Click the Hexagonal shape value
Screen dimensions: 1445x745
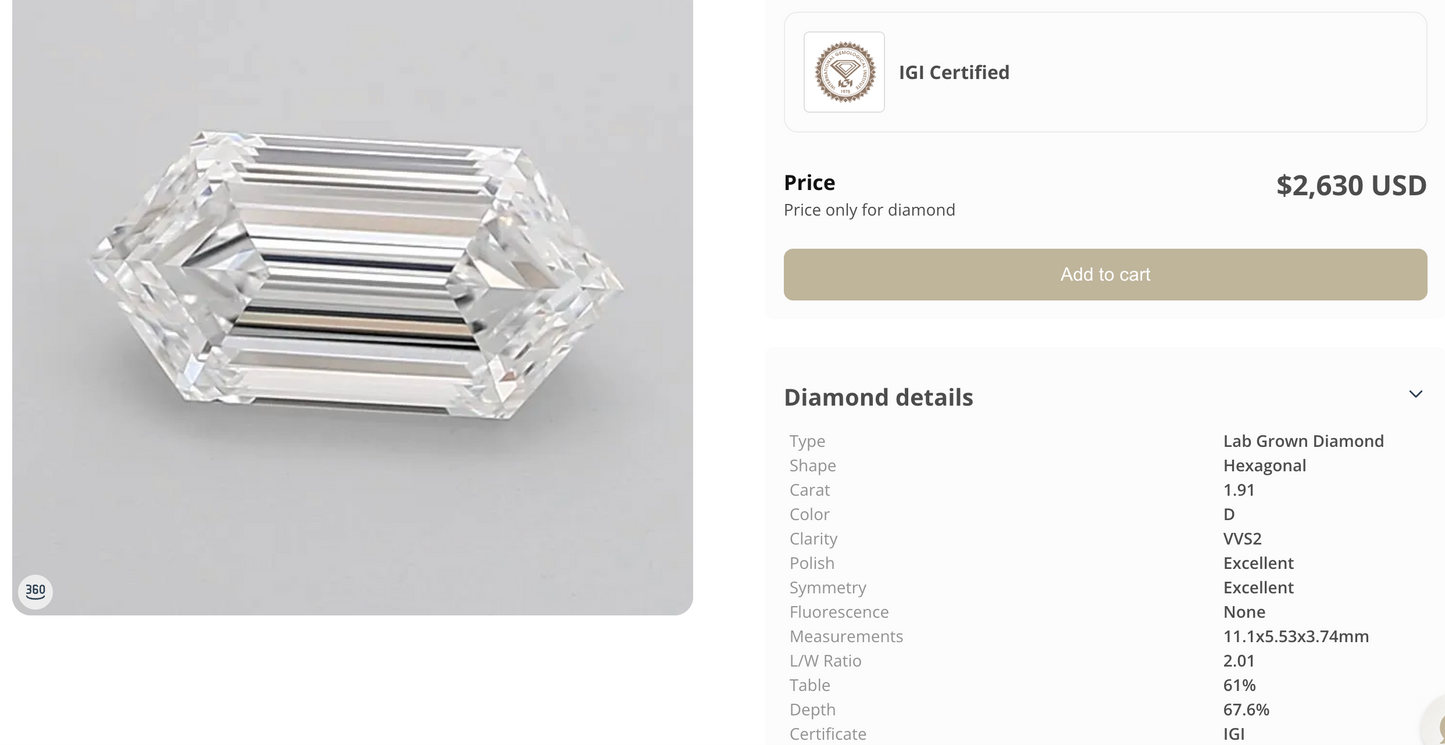[x=1264, y=466]
